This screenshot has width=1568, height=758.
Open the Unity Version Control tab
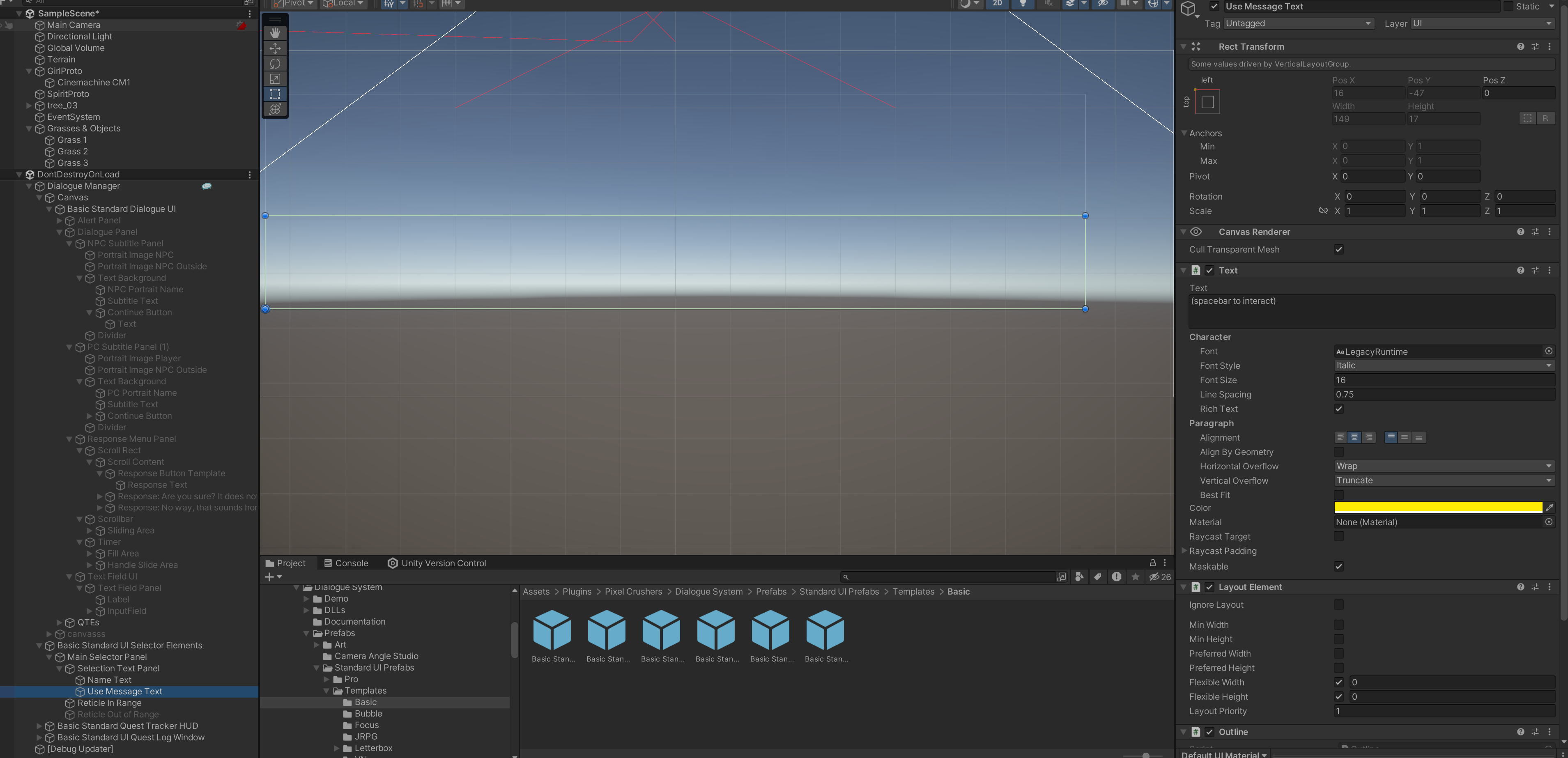[437, 563]
